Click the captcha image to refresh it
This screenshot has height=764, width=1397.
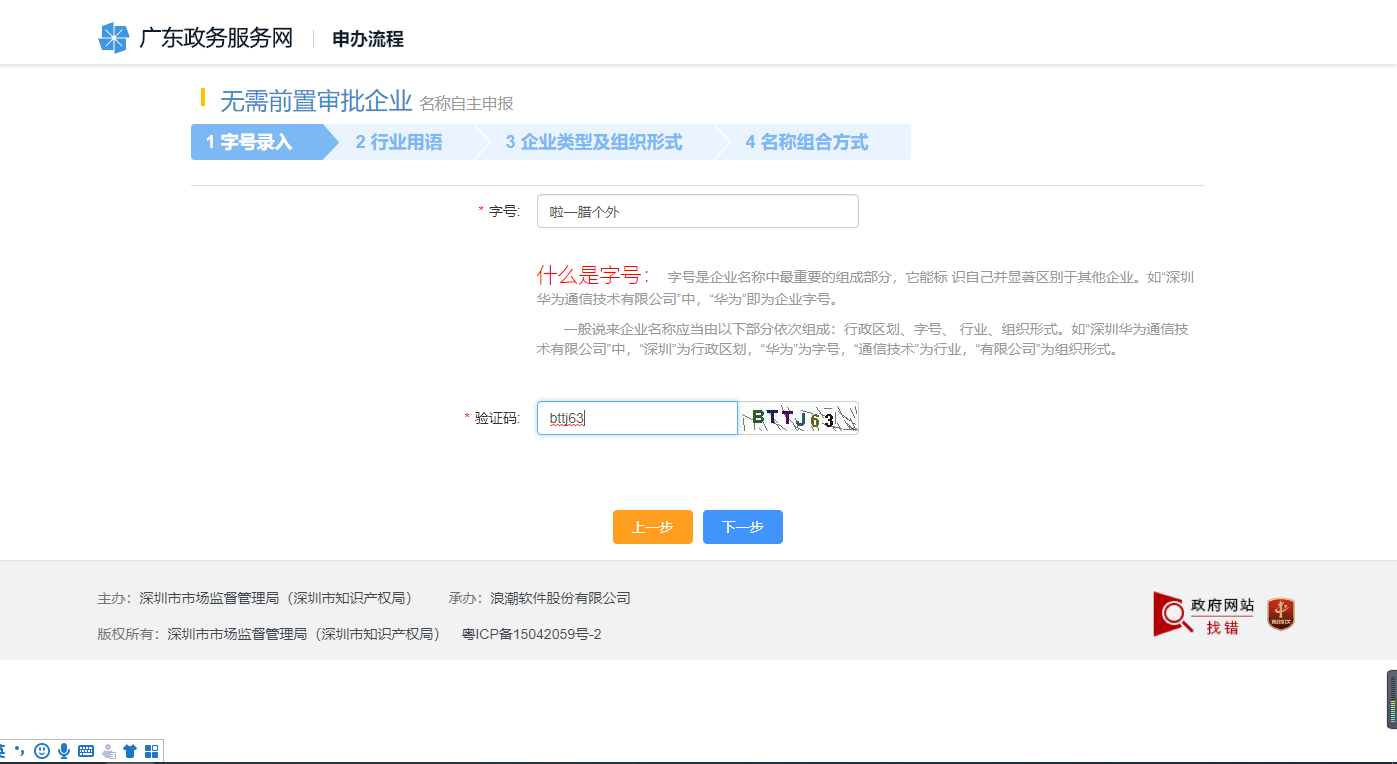[799, 418]
